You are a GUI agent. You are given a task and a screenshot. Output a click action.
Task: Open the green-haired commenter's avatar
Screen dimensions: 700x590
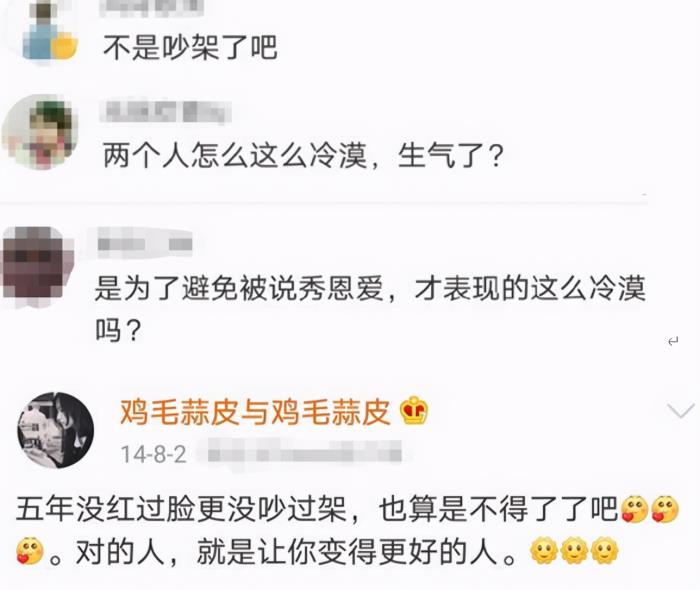tap(40, 132)
